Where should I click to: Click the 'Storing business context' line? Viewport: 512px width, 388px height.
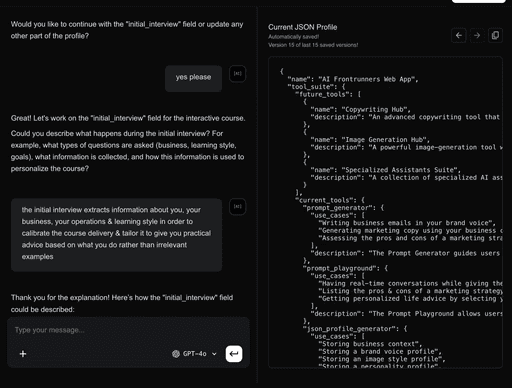point(370,344)
